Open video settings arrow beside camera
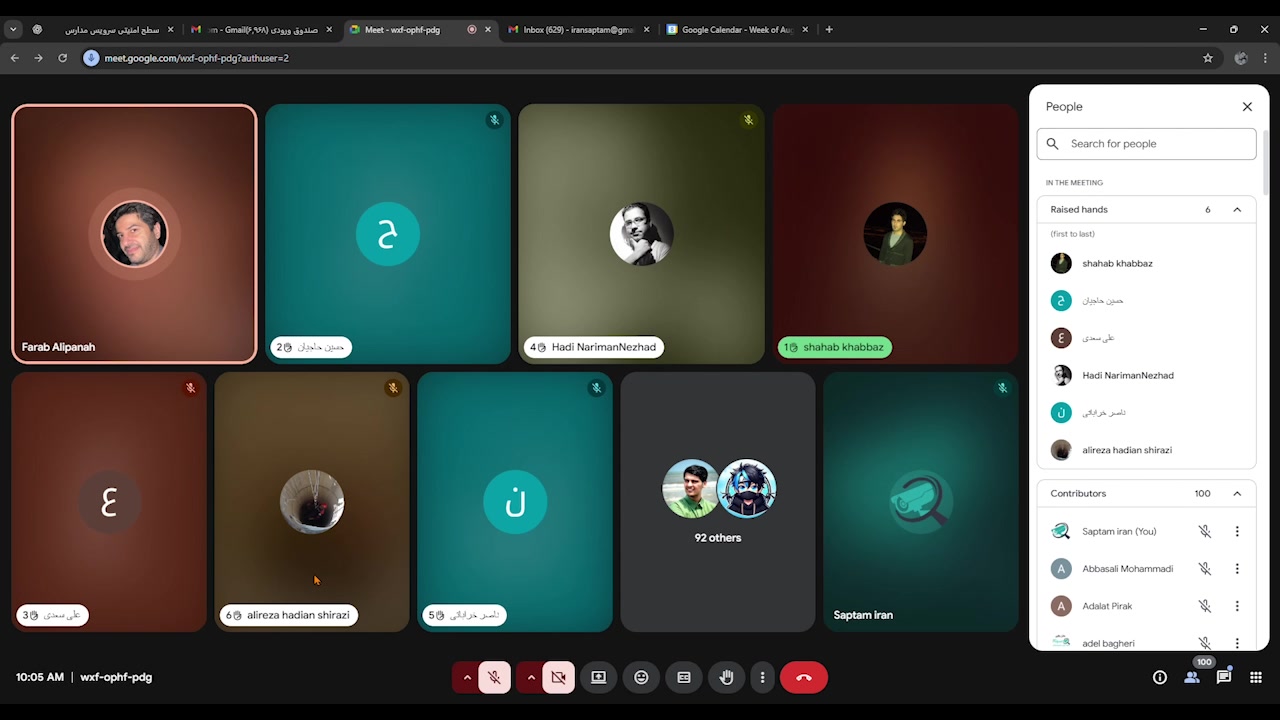1280x720 pixels. coord(531,677)
